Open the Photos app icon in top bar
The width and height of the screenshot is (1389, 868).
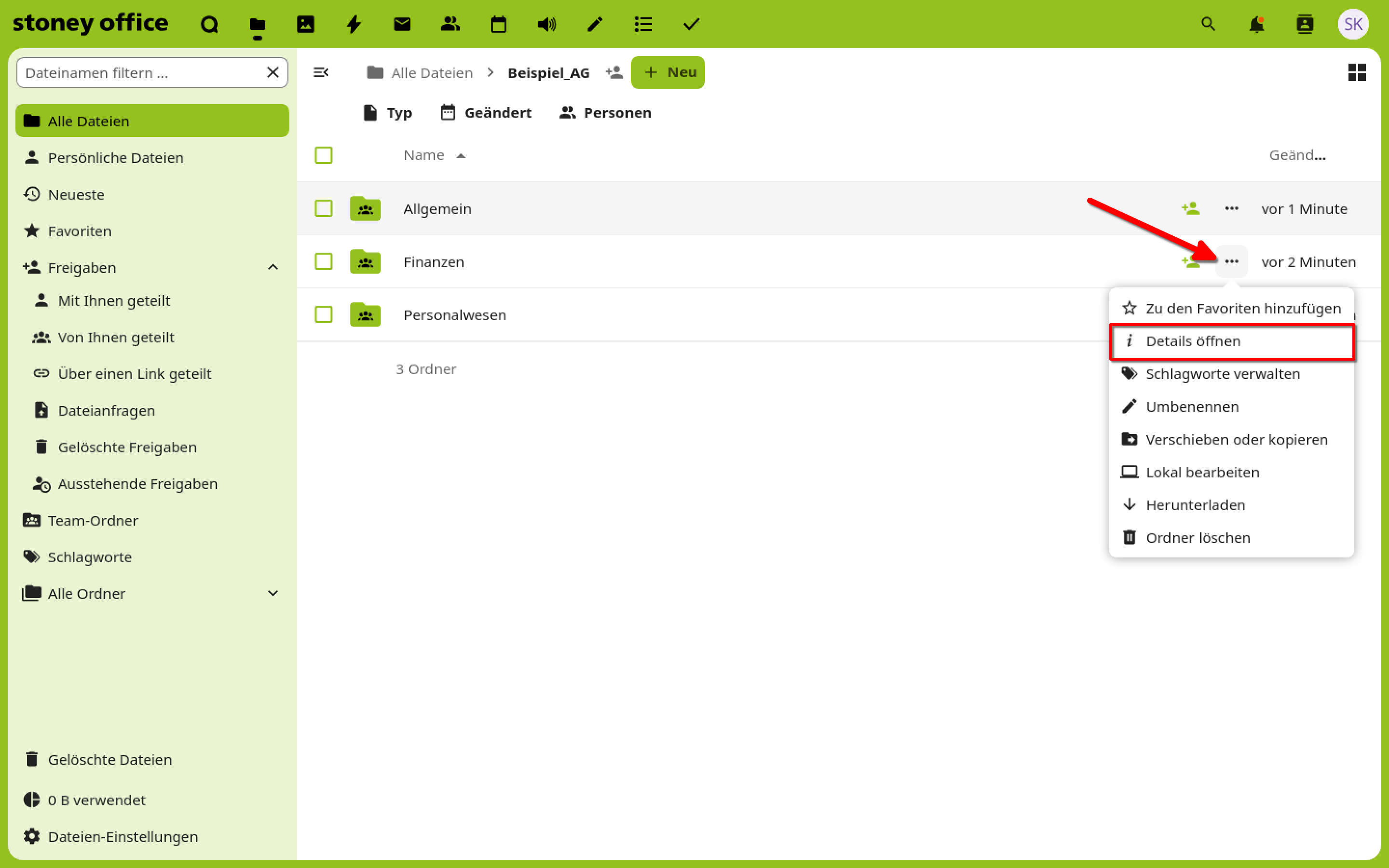tap(305, 24)
